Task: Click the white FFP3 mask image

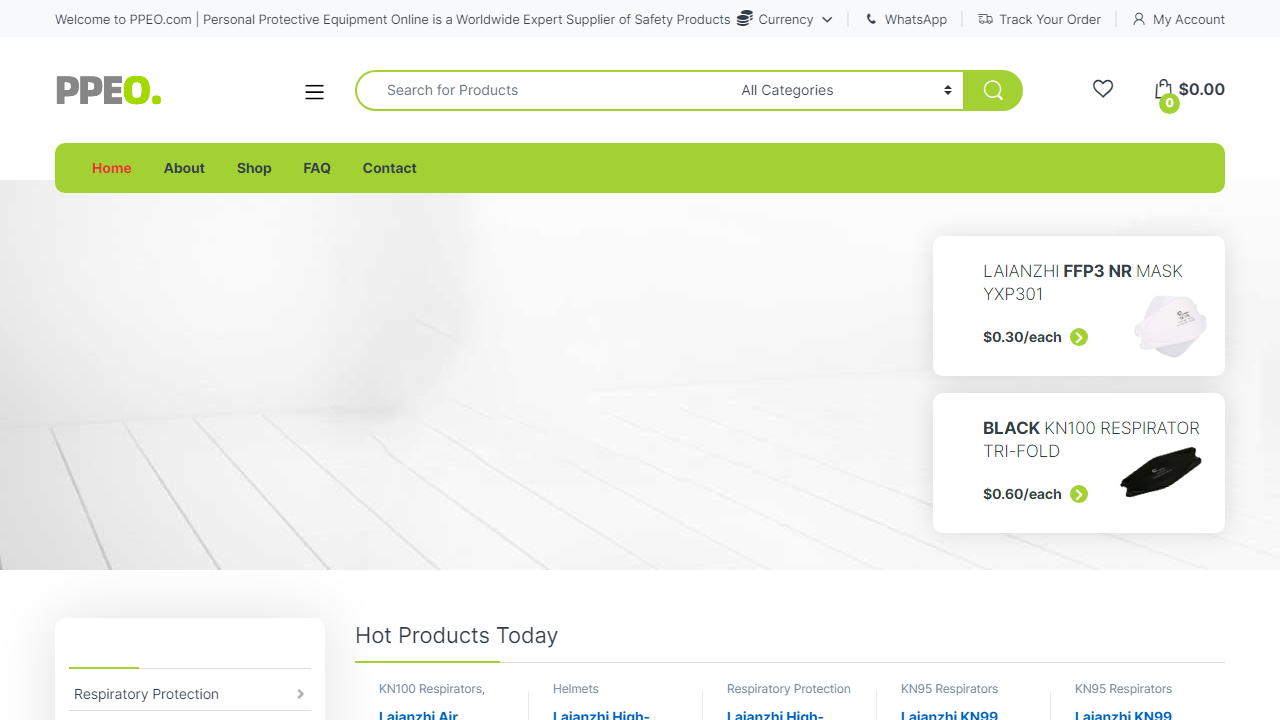Action: tap(1170, 325)
